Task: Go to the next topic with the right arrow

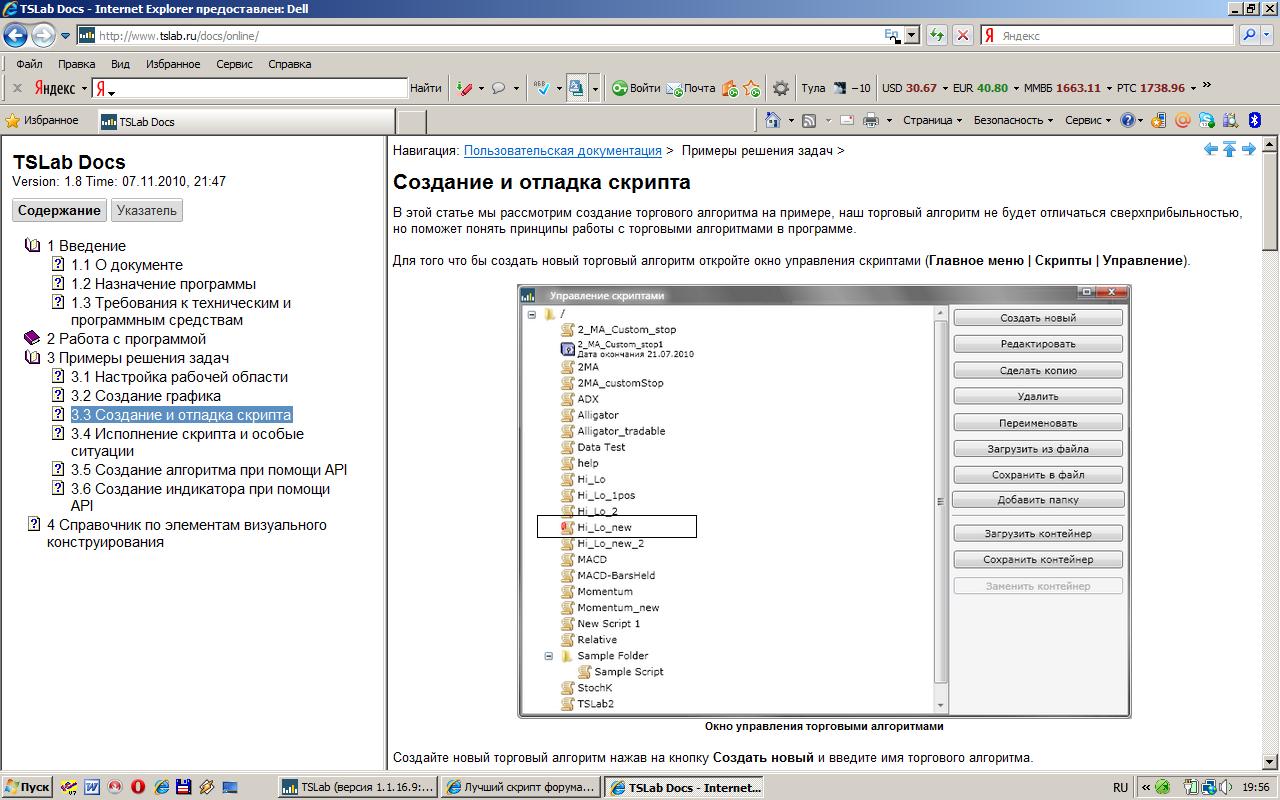Action: [x=1249, y=149]
